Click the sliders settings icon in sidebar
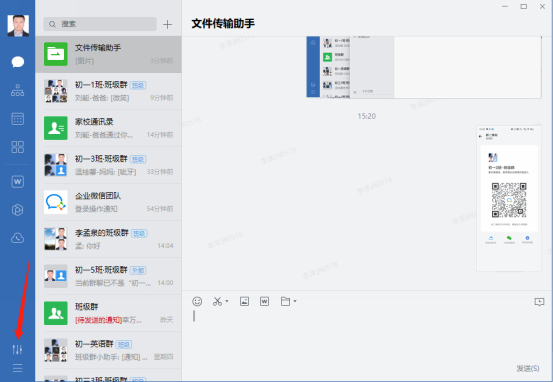553x382 pixels. tap(17, 350)
